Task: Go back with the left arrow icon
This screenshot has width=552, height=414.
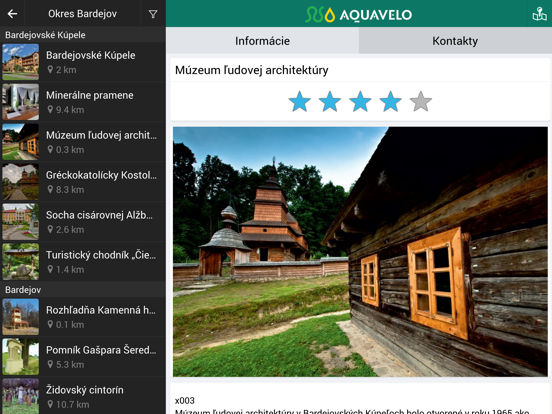Action: (x=12, y=14)
